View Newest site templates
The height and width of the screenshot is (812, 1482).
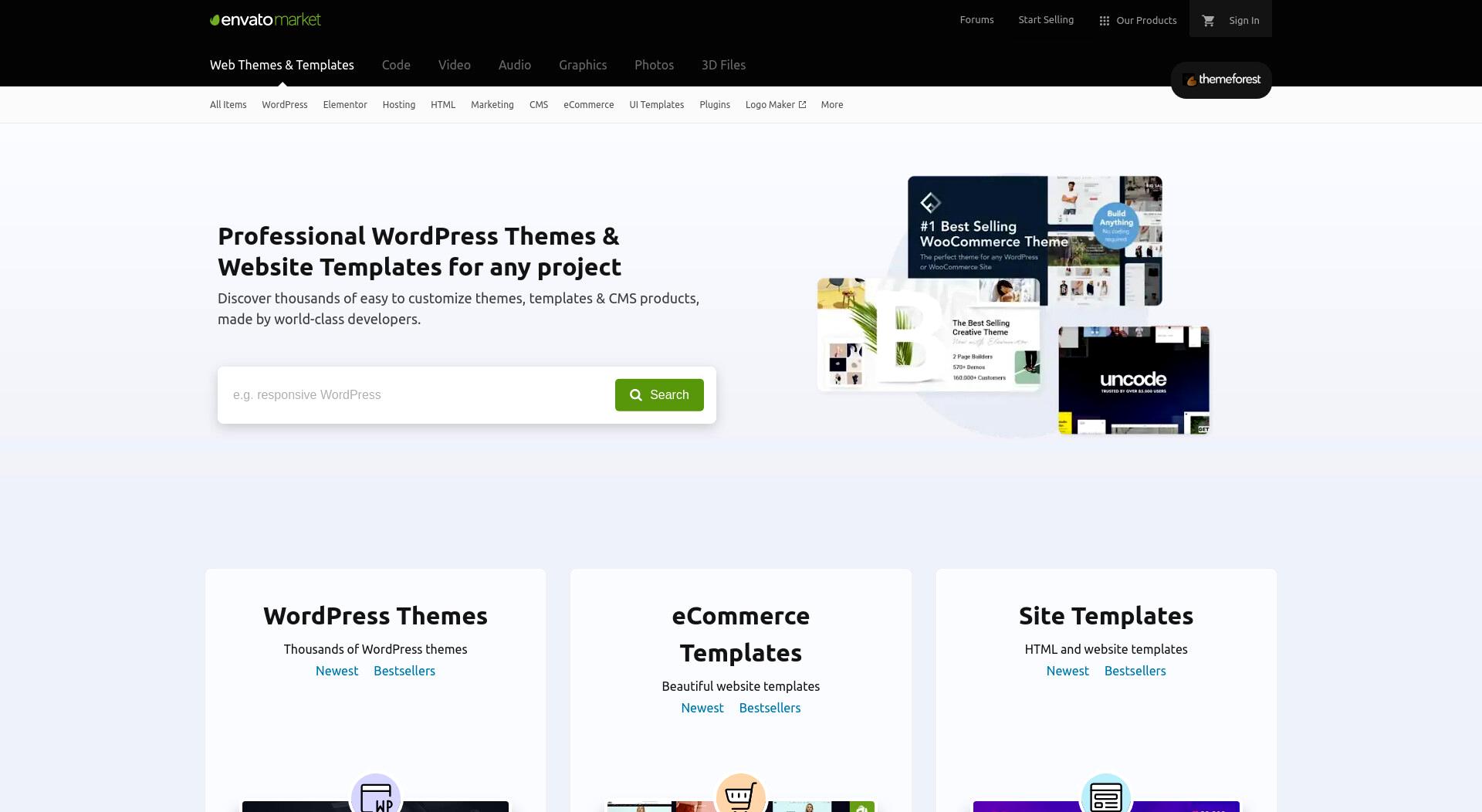tap(1068, 671)
